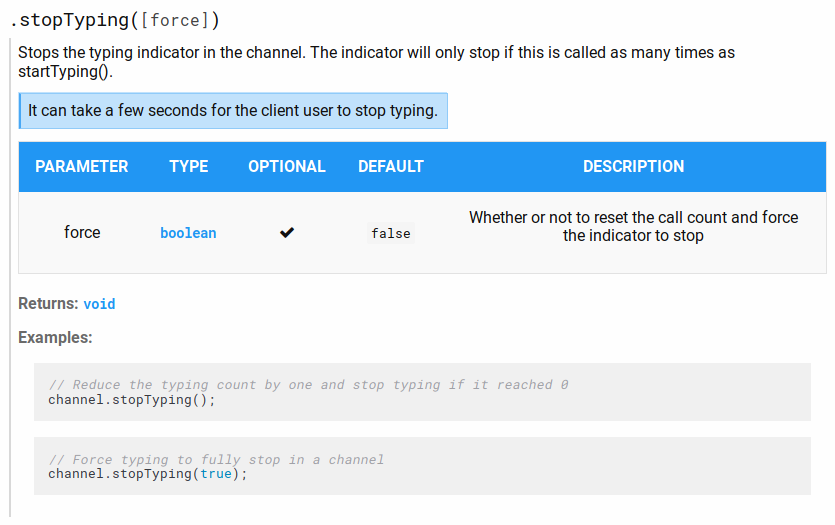Open the void return type link
The height and width of the screenshot is (525, 835).
pyautogui.click(x=99, y=304)
